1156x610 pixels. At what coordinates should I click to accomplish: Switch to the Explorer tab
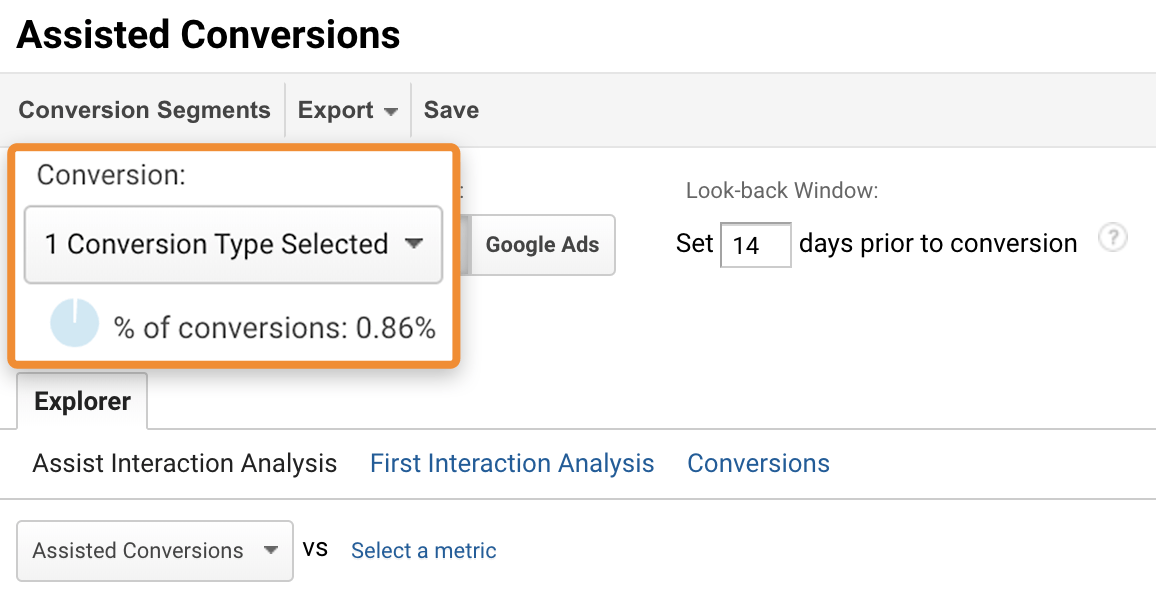click(x=82, y=401)
